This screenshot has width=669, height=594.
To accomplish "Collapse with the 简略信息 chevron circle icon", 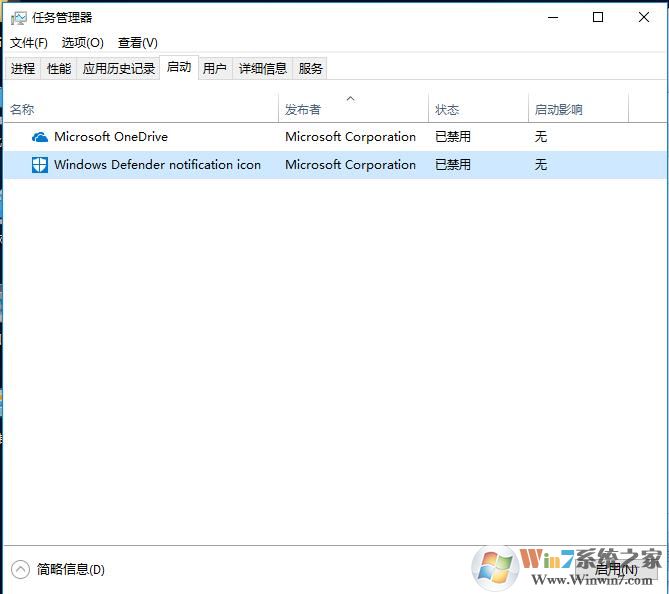I will click(20, 569).
